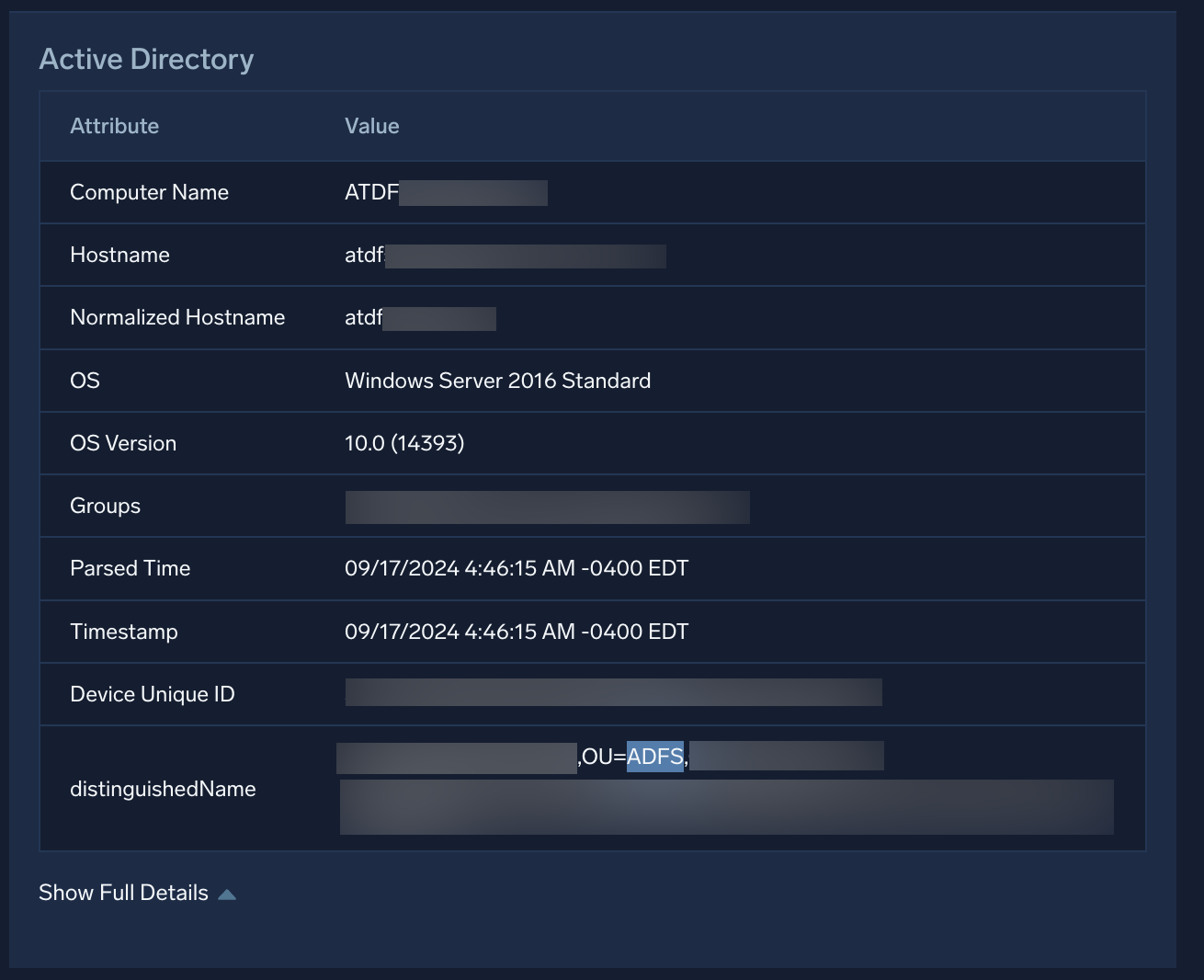This screenshot has height=980, width=1204.
Task: Select the Device Unique ID row
Action: click(153, 694)
